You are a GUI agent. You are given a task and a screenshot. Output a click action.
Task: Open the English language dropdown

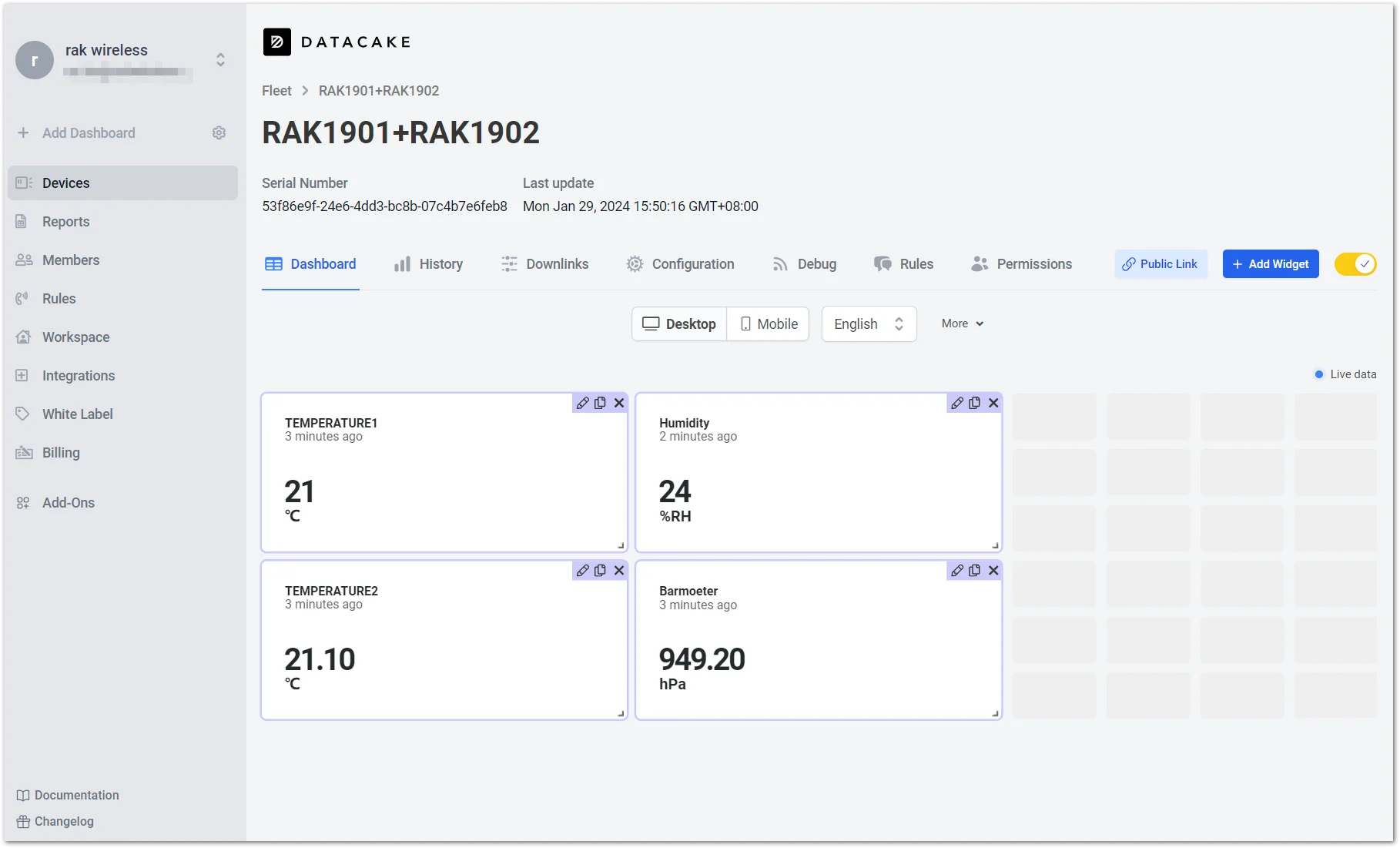[x=869, y=324]
